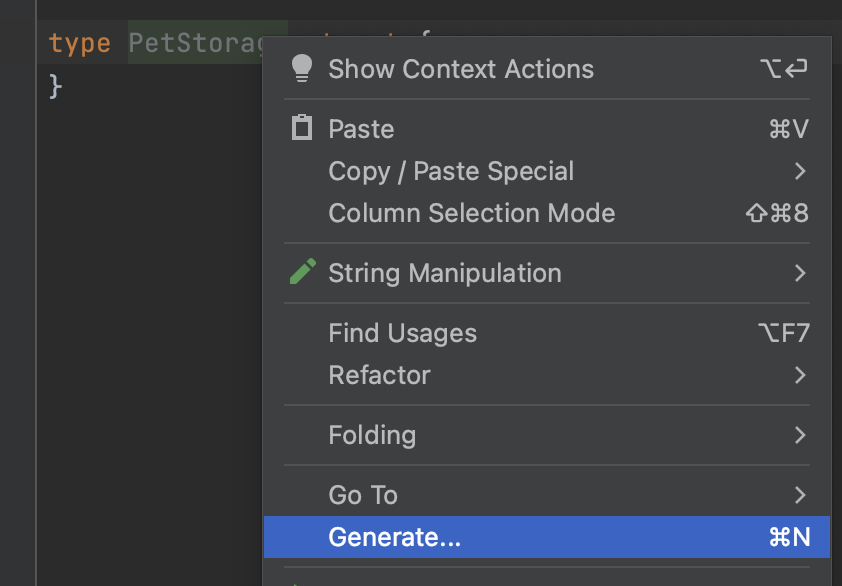Click the PetStorage identifier in the editor
The height and width of the screenshot is (586, 842).
point(195,44)
